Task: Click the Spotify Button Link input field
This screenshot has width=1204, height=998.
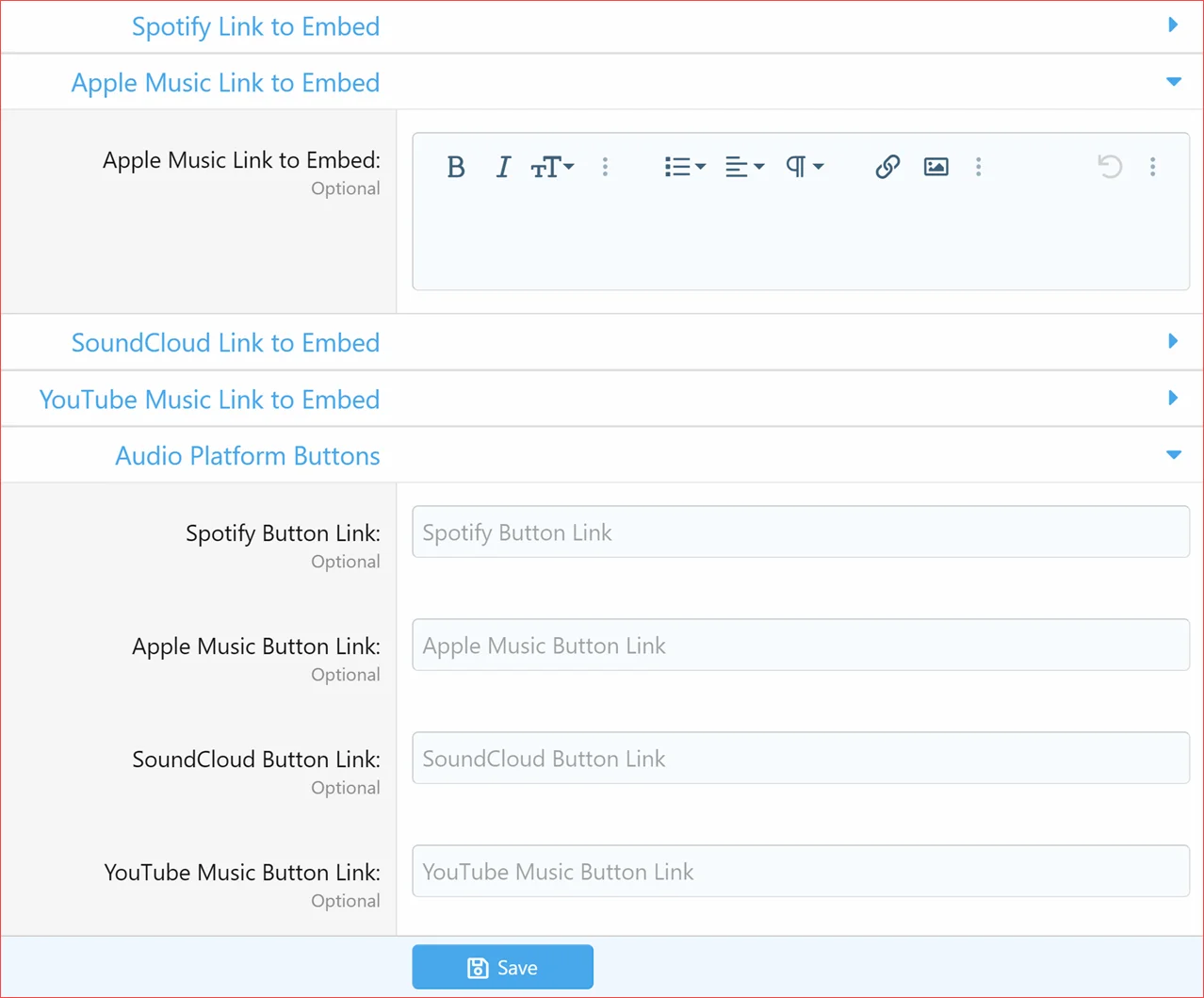Action: click(801, 532)
